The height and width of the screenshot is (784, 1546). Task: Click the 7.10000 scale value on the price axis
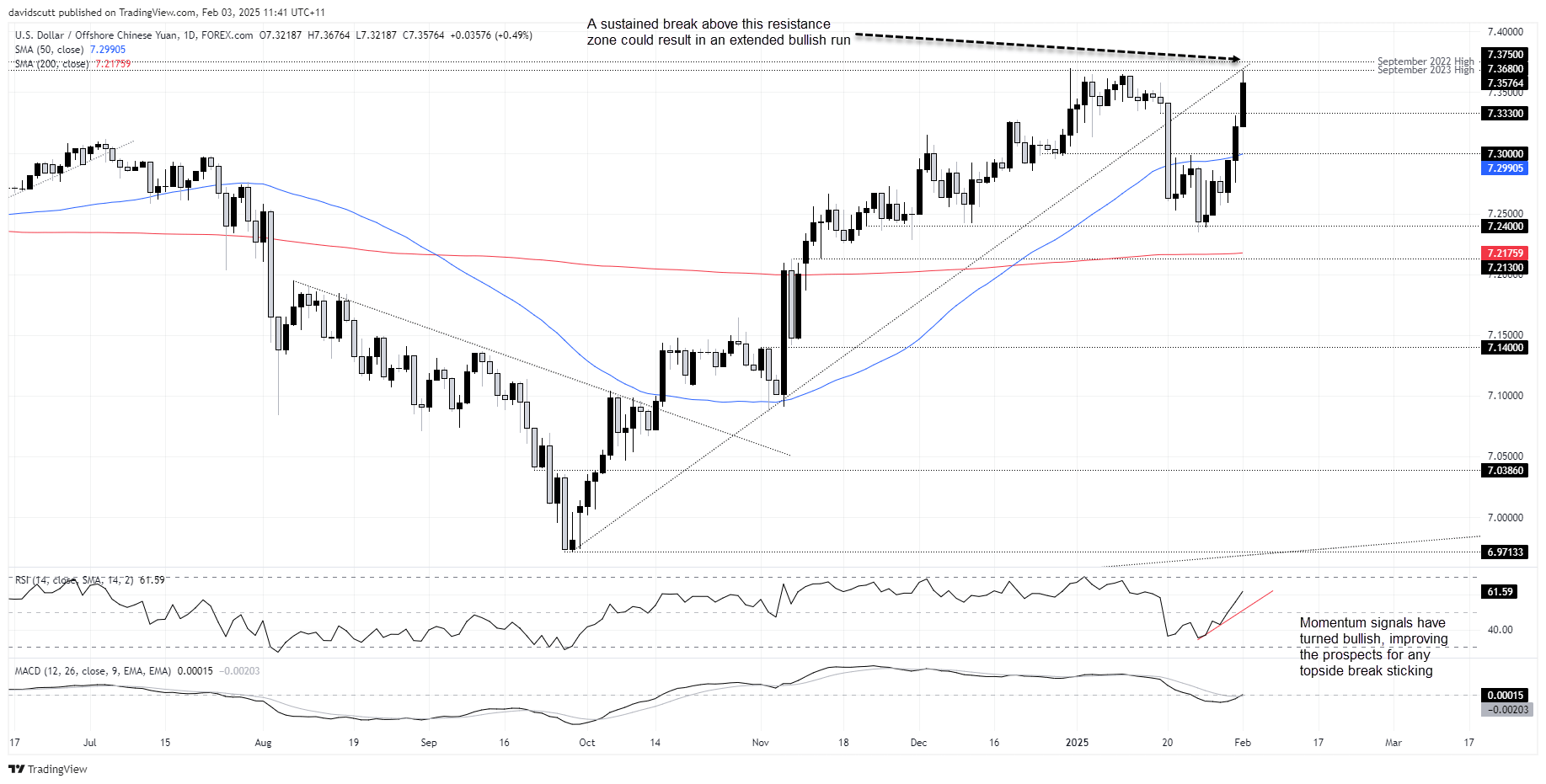click(x=1505, y=396)
